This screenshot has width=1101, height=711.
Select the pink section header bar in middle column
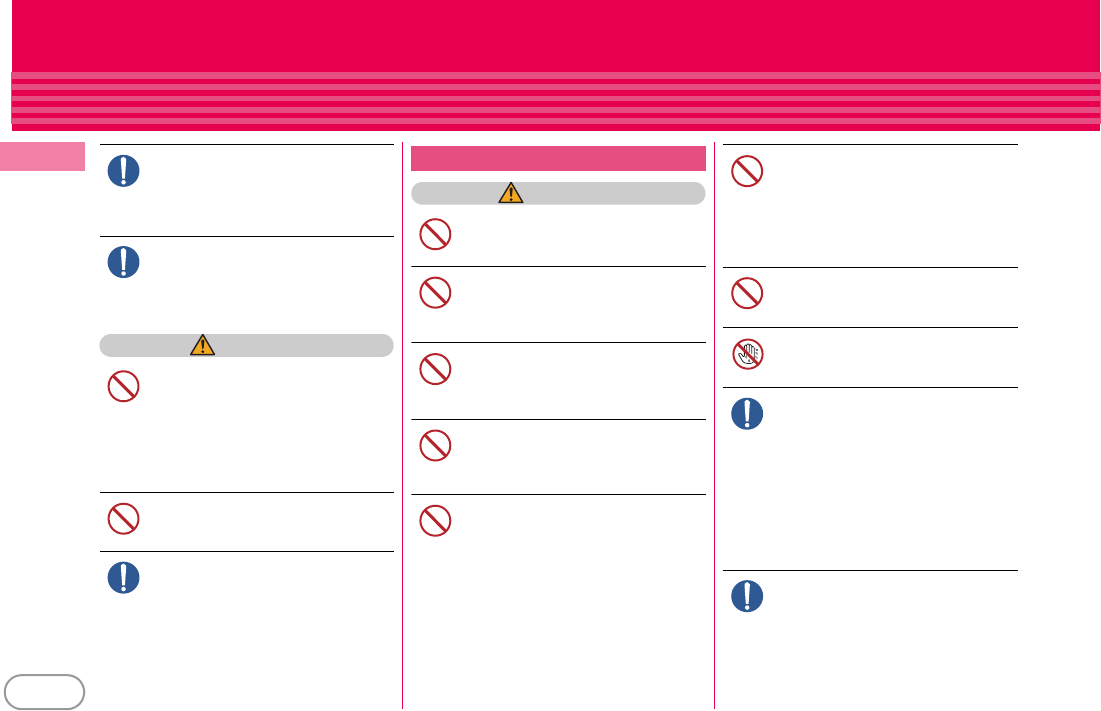tap(558, 158)
